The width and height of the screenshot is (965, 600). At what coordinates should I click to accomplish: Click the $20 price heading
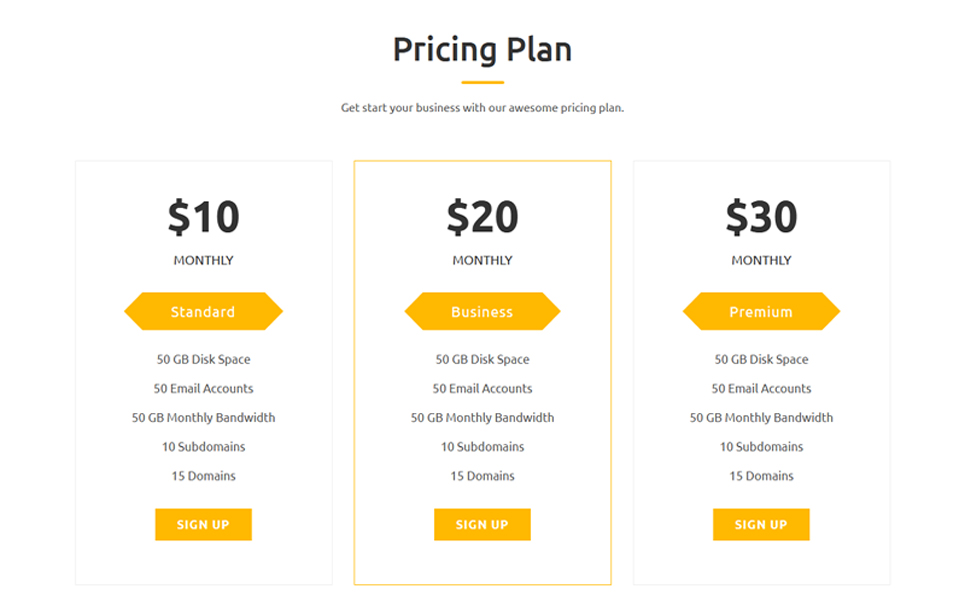point(482,217)
